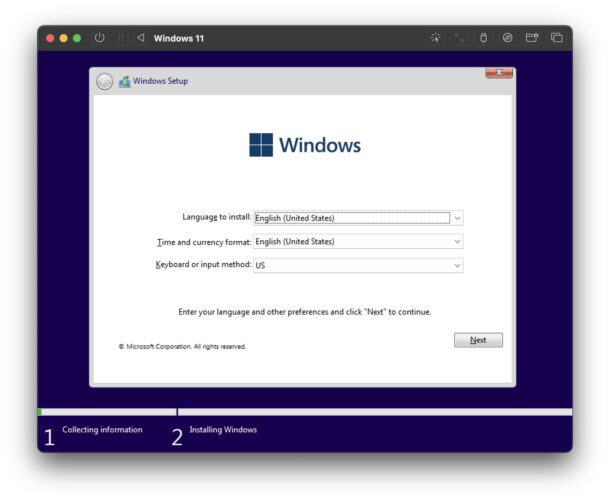Click the Windows 11 window title

[x=179, y=38]
